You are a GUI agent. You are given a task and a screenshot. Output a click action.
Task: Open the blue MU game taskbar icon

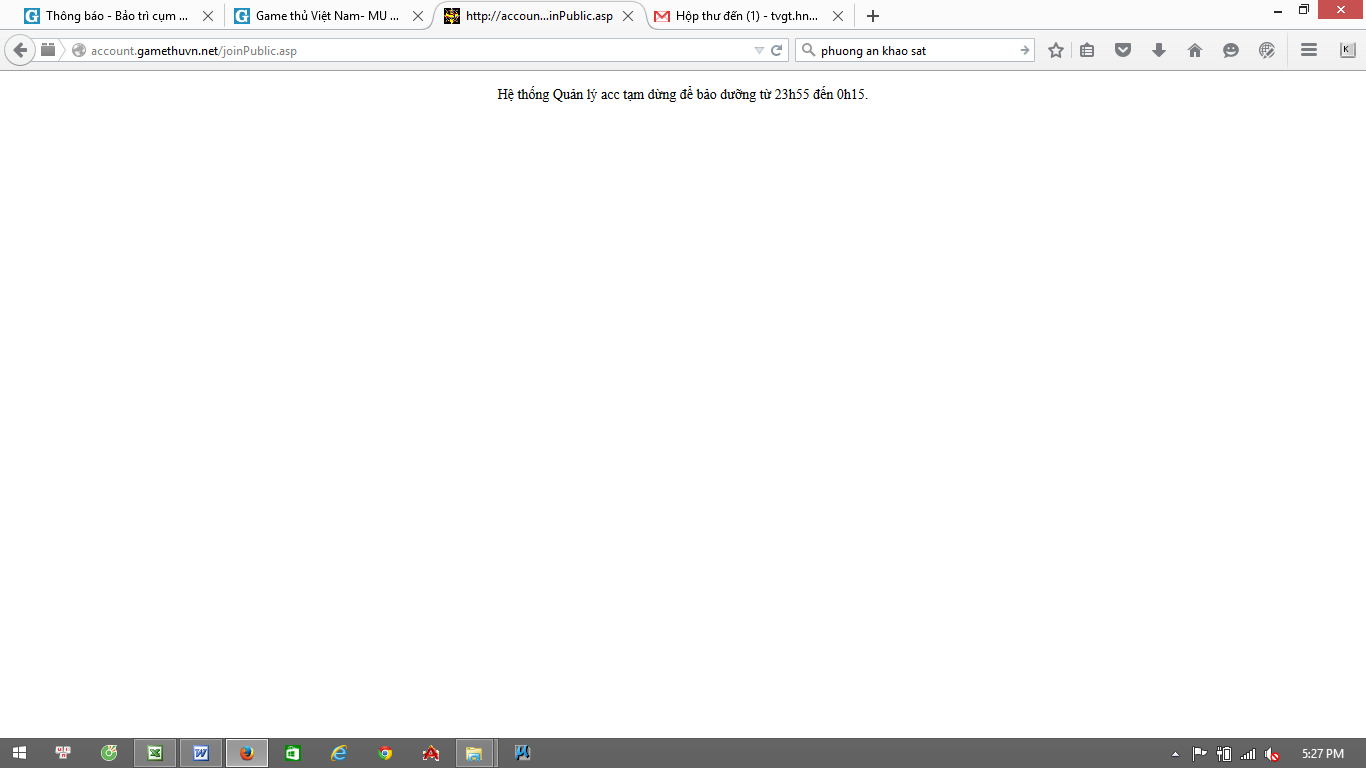pyautogui.click(x=522, y=753)
